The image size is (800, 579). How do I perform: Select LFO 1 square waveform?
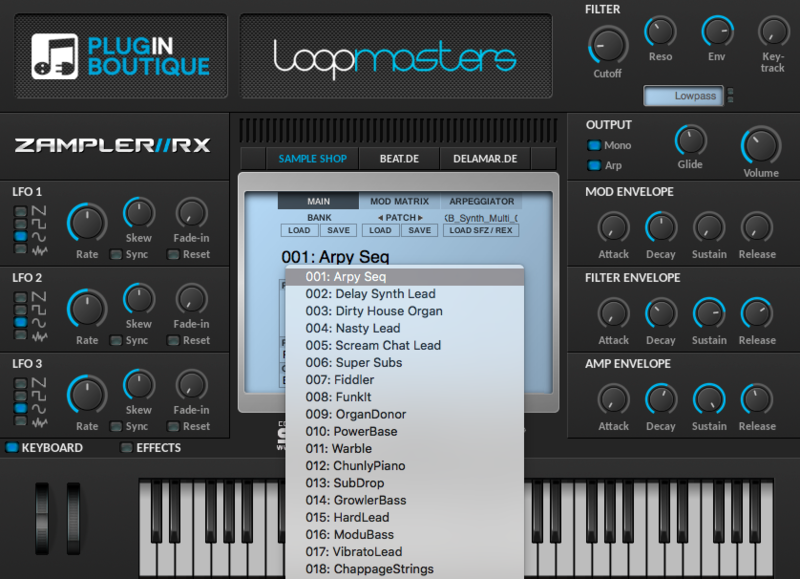pyautogui.click(x=20, y=223)
